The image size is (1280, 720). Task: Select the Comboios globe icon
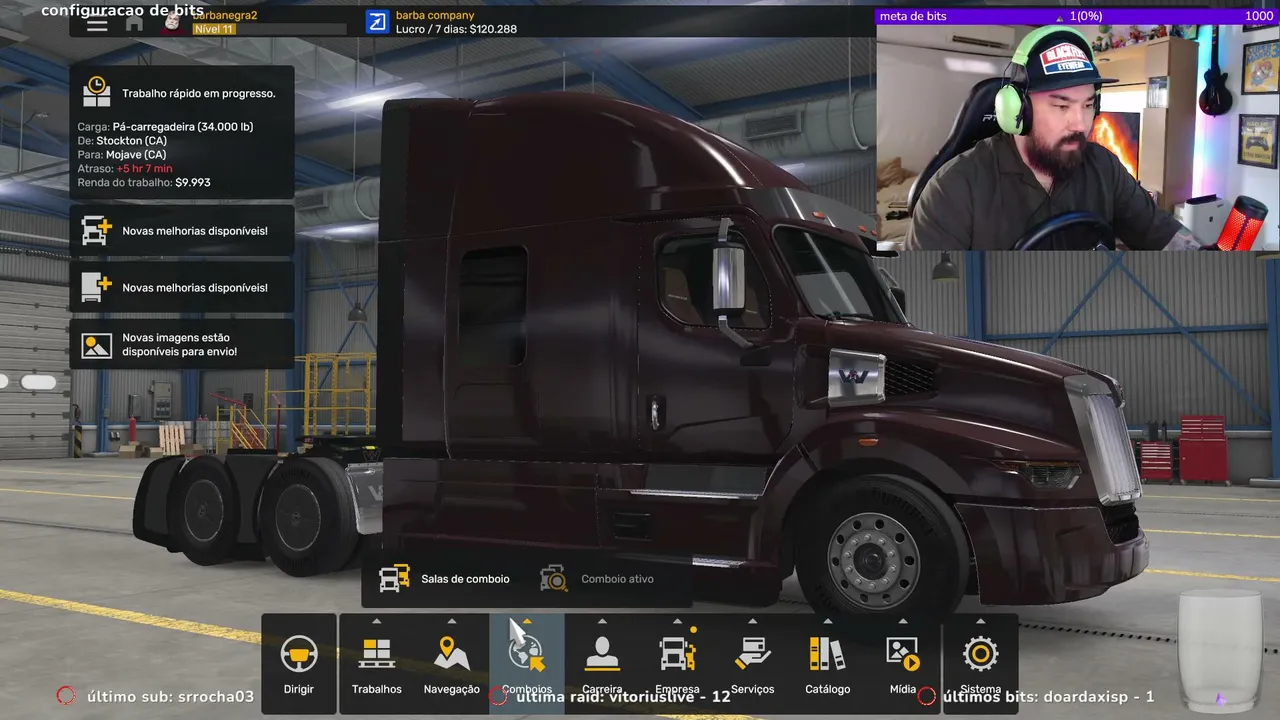527,653
